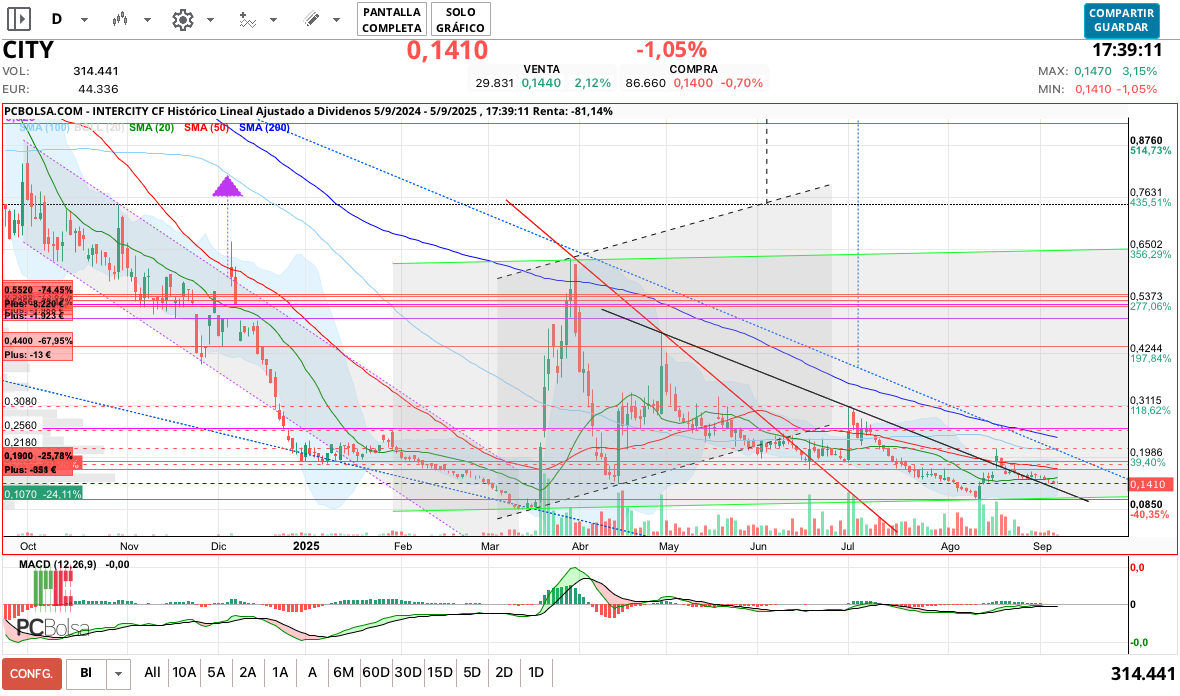Viewport: 1180px width, 696px height.
Task: Click the COMPRA volume 86.660
Action: click(x=646, y=83)
